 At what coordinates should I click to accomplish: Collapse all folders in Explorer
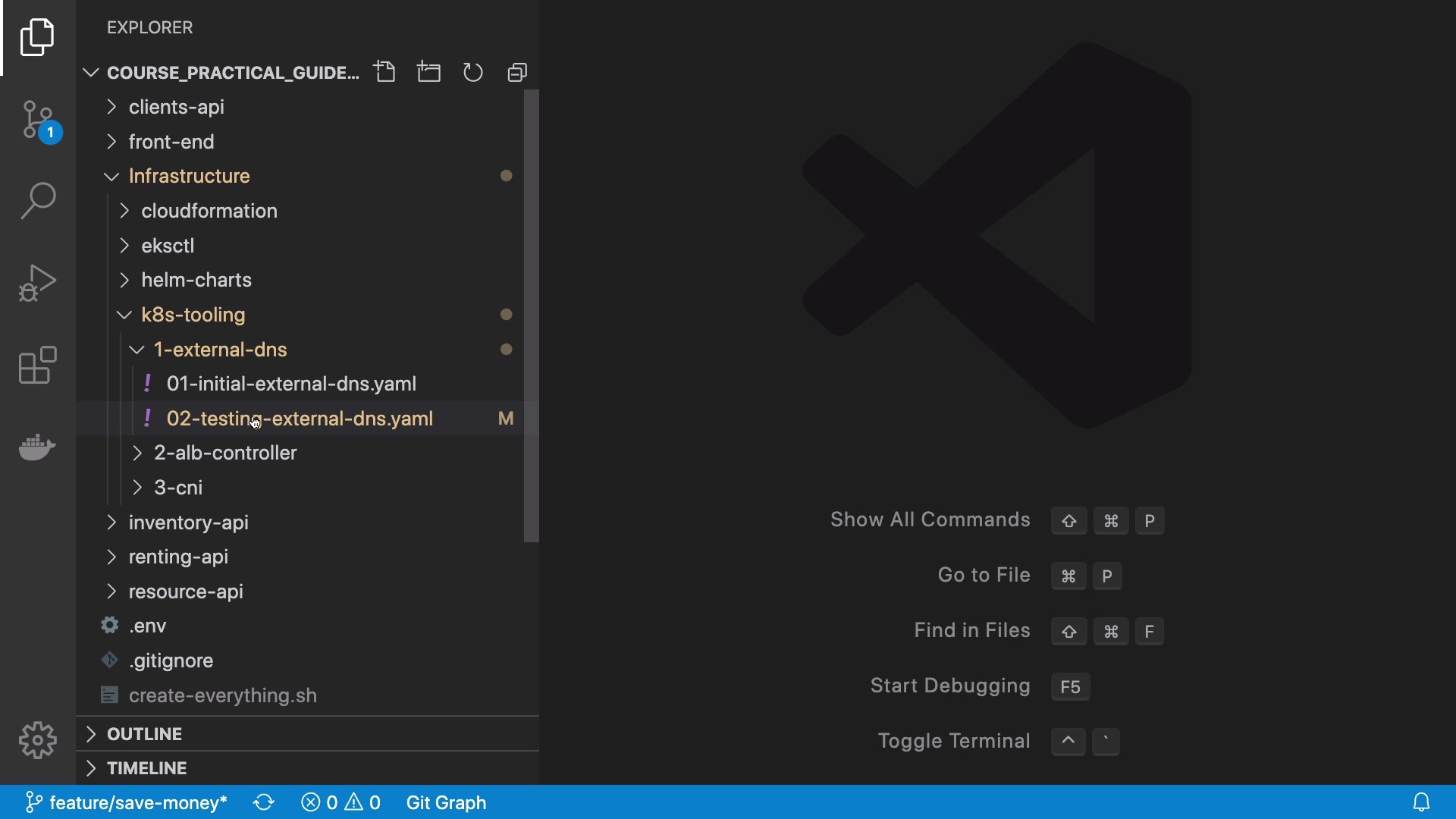[517, 72]
